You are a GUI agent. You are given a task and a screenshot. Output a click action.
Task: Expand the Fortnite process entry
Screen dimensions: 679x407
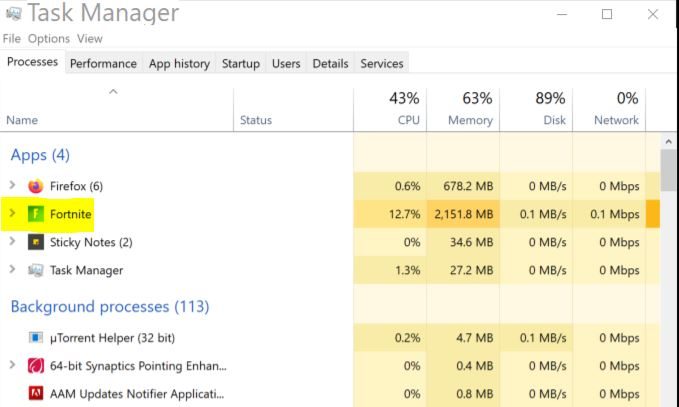pyautogui.click(x=13, y=213)
